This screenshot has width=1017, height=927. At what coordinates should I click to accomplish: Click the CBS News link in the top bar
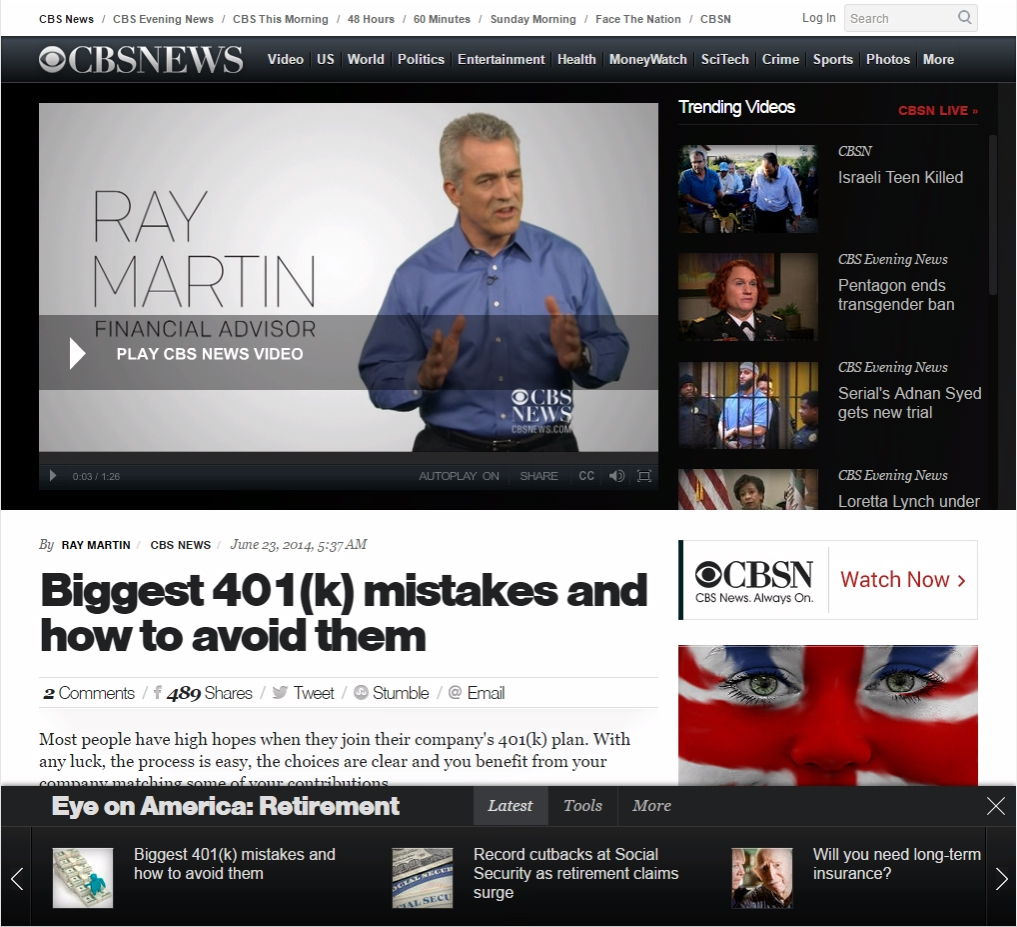click(x=66, y=19)
